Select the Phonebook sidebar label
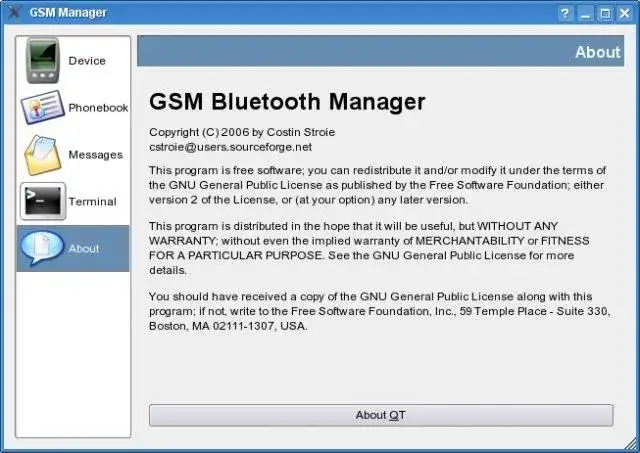The image size is (640, 453). point(98,108)
